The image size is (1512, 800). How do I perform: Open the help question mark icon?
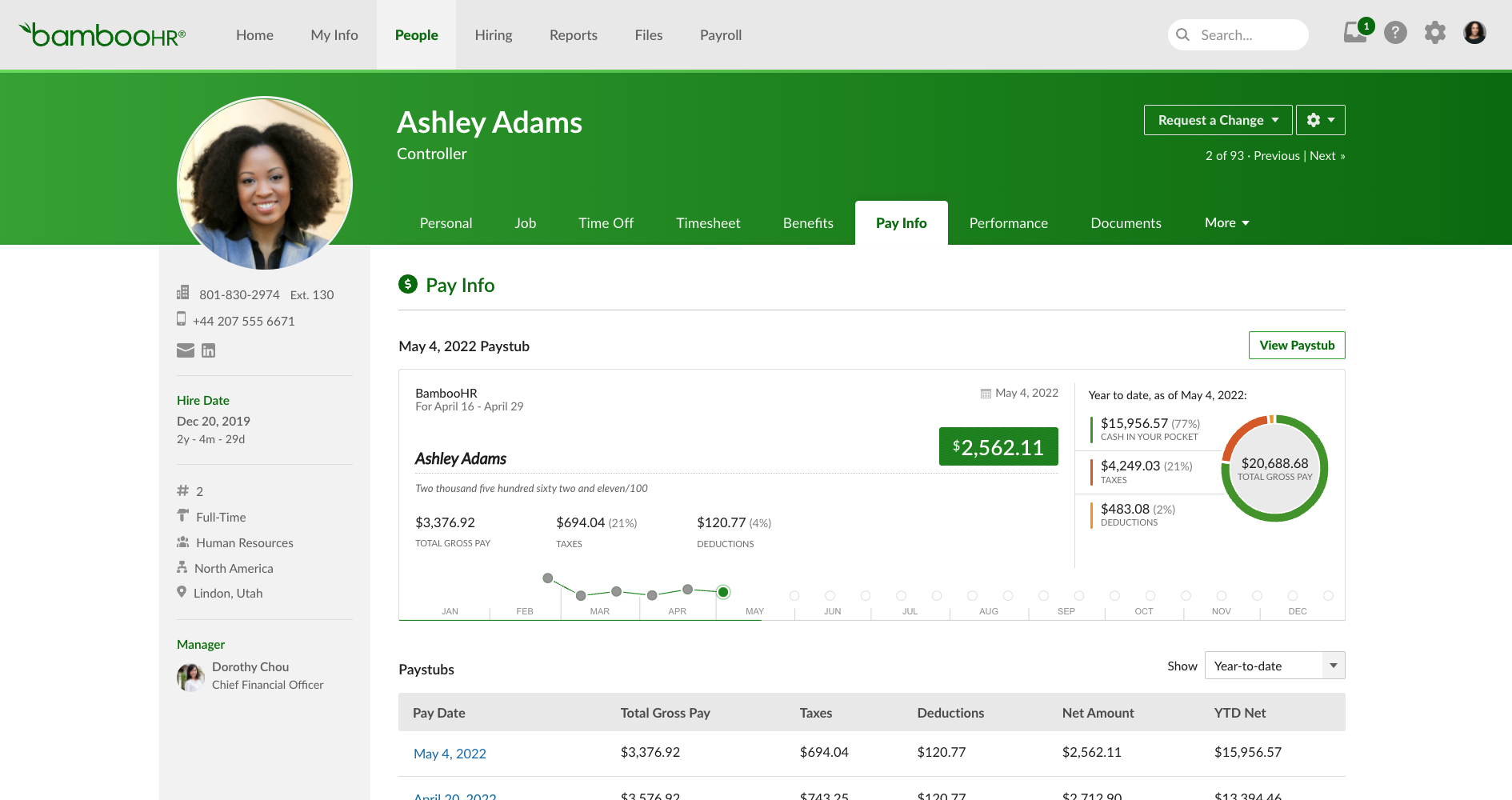click(1395, 33)
